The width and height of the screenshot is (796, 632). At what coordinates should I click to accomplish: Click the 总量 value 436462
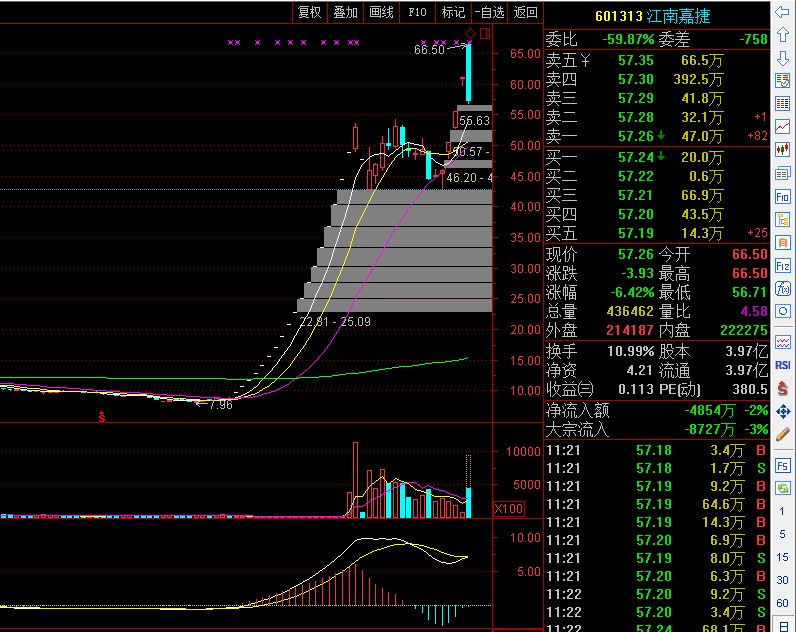pyautogui.click(x=630, y=311)
